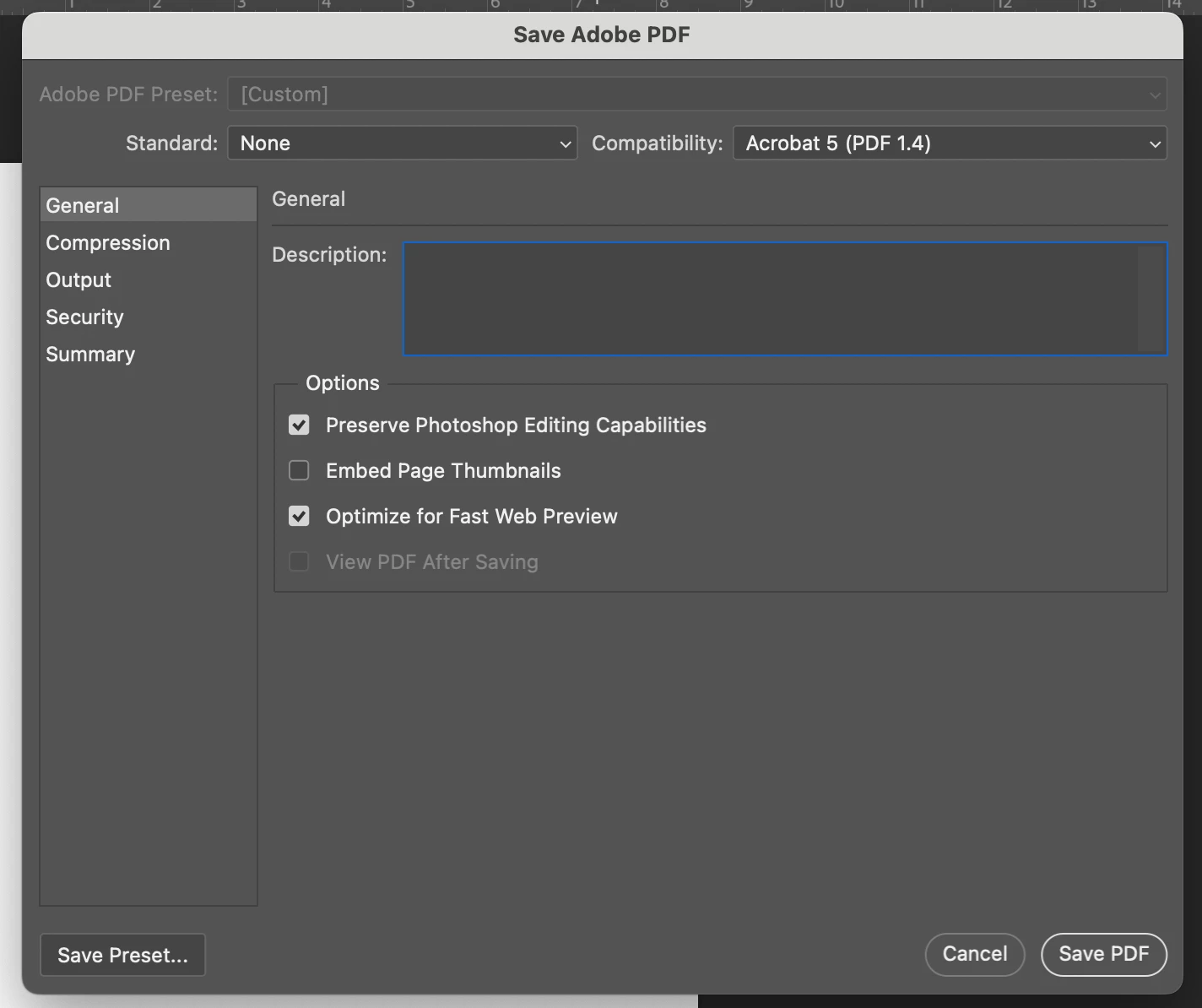The height and width of the screenshot is (1008, 1202).
Task: Toggle View PDF After Saving
Action: pyautogui.click(x=299, y=561)
